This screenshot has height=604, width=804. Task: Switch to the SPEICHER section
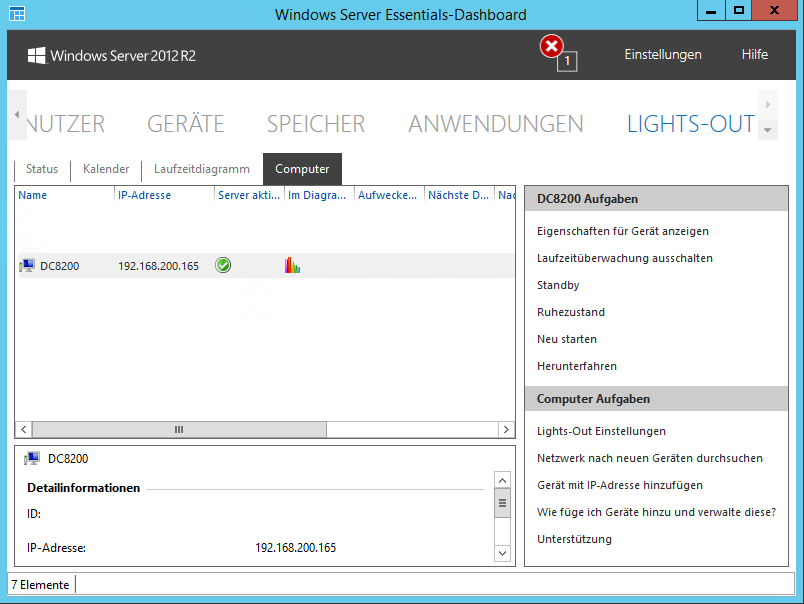click(x=316, y=124)
